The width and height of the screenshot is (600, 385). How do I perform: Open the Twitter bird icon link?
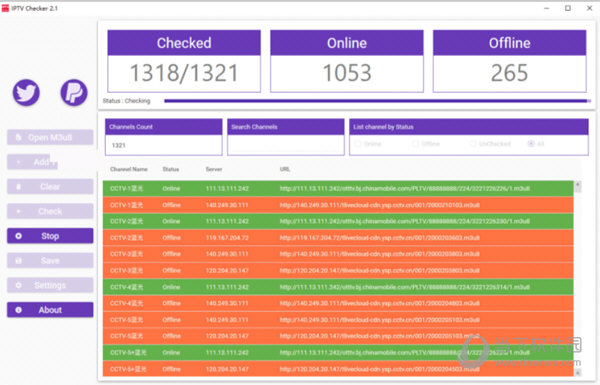26,93
